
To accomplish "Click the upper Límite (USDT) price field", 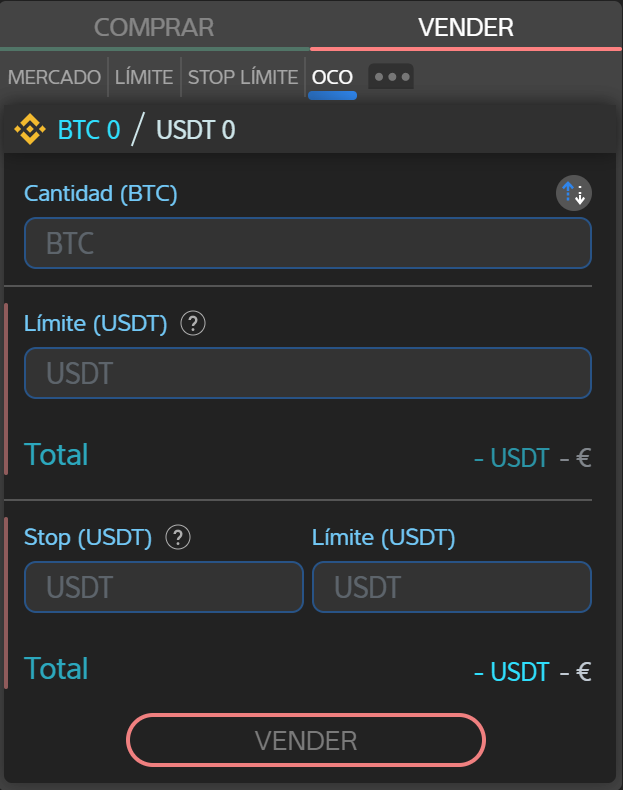I will pyautogui.click(x=307, y=373).
